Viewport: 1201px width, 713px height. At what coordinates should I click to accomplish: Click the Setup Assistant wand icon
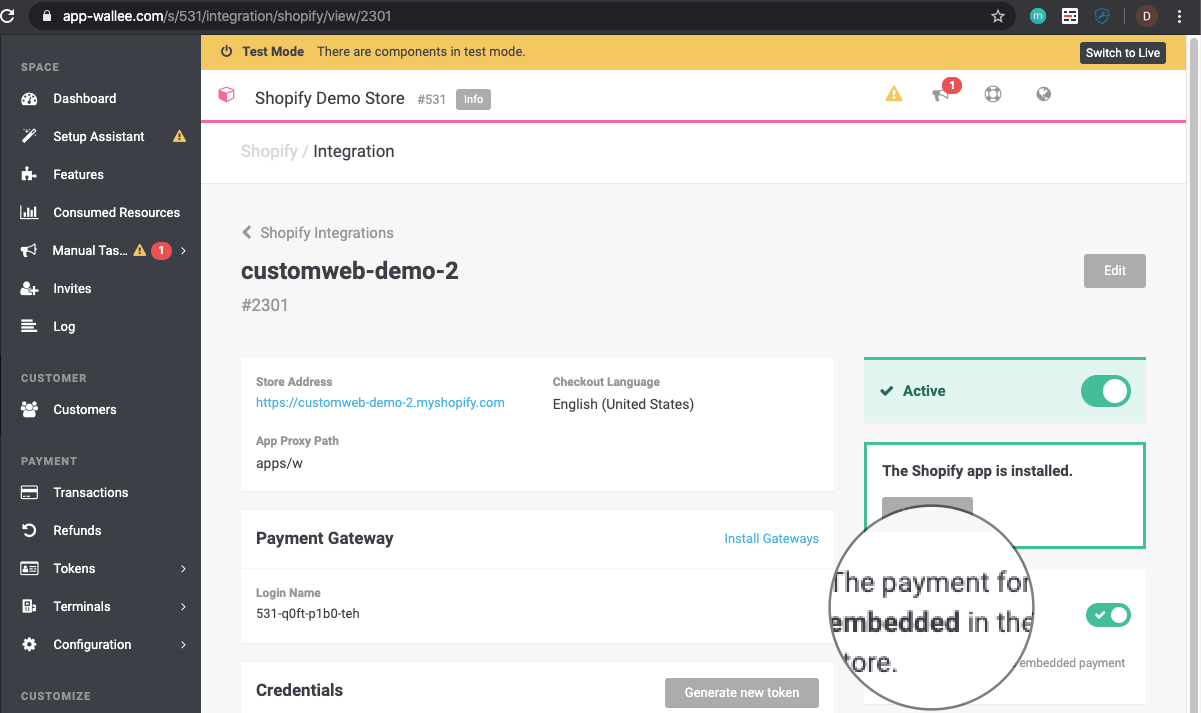[29, 137]
